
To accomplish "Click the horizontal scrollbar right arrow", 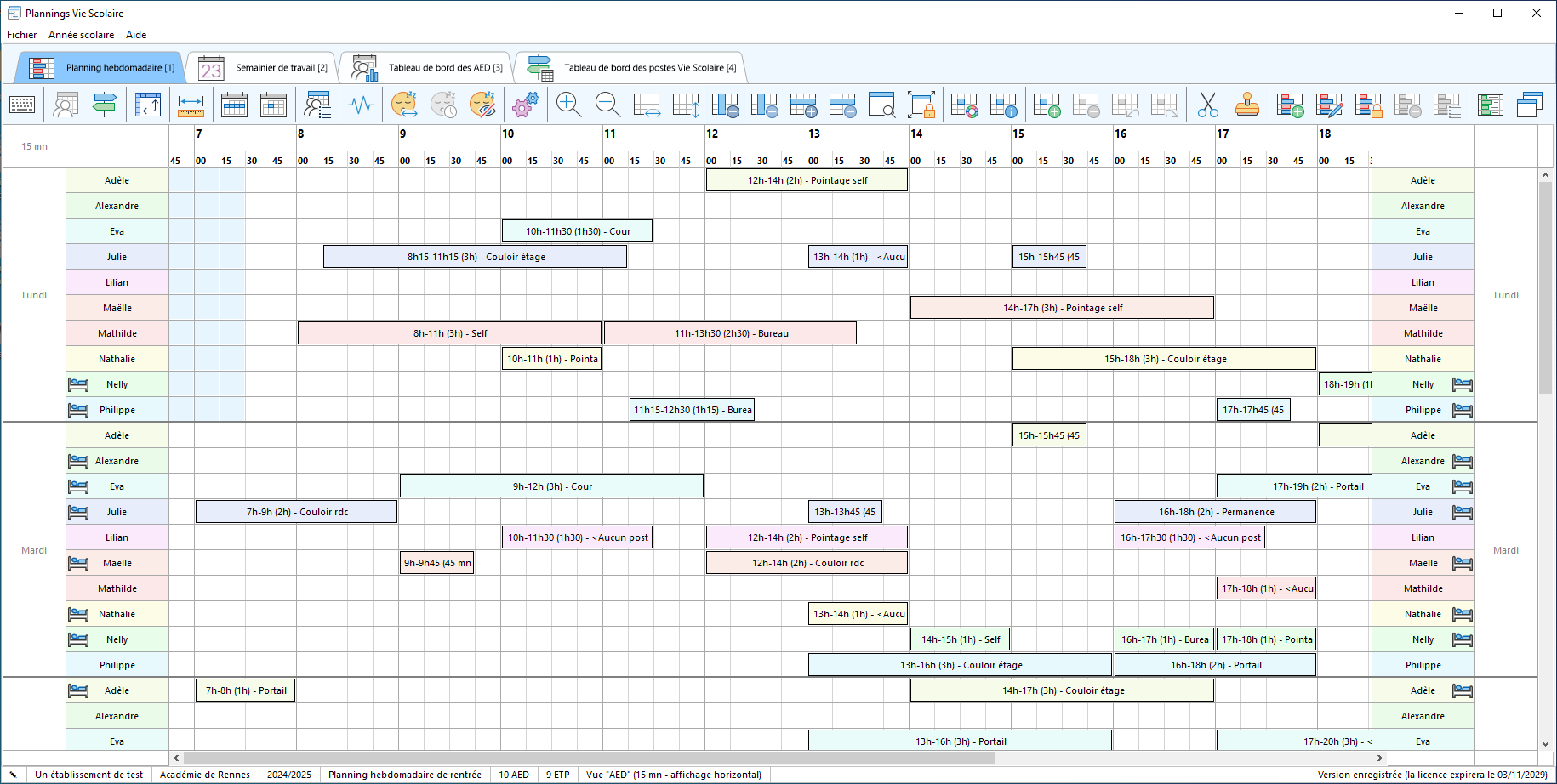I will pyautogui.click(x=1380, y=758).
